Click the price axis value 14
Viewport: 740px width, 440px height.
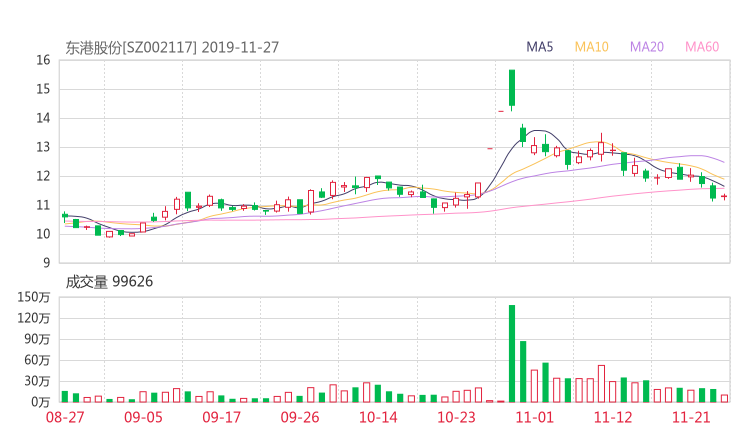tap(43, 118)
